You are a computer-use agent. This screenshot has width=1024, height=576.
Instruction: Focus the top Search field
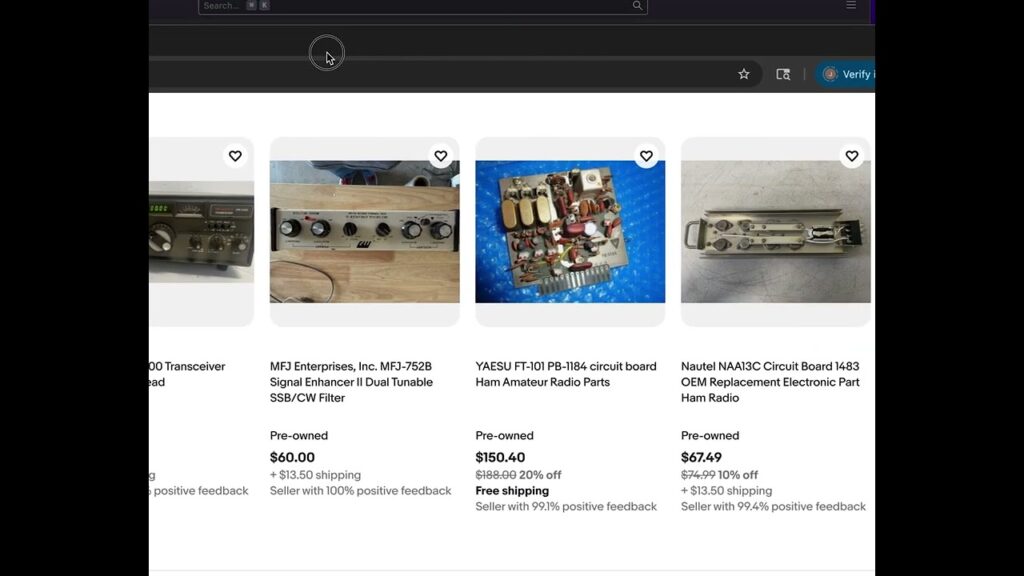(x=400, y=6)
